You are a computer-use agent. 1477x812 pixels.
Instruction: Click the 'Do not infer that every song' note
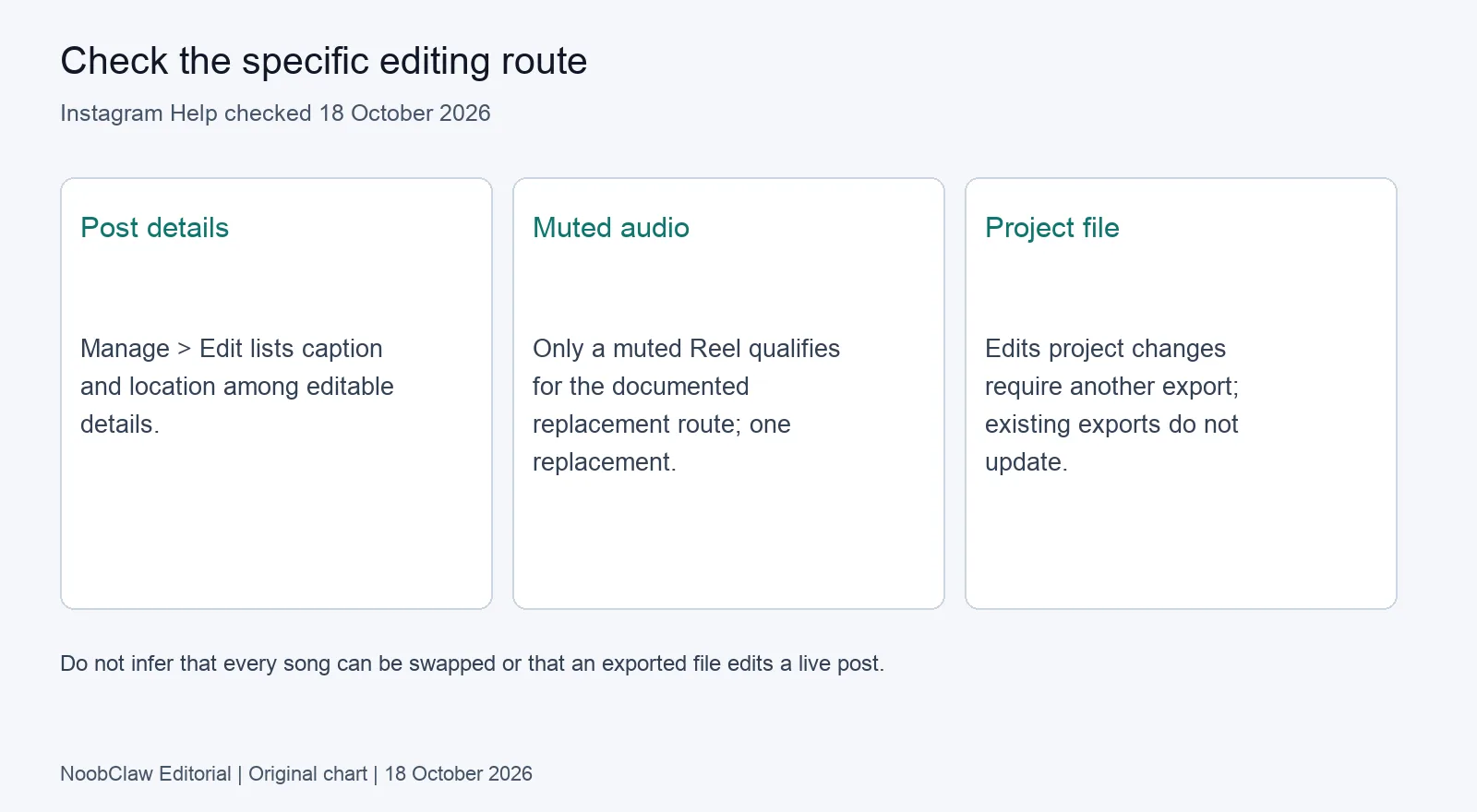[x=472, y=663]
